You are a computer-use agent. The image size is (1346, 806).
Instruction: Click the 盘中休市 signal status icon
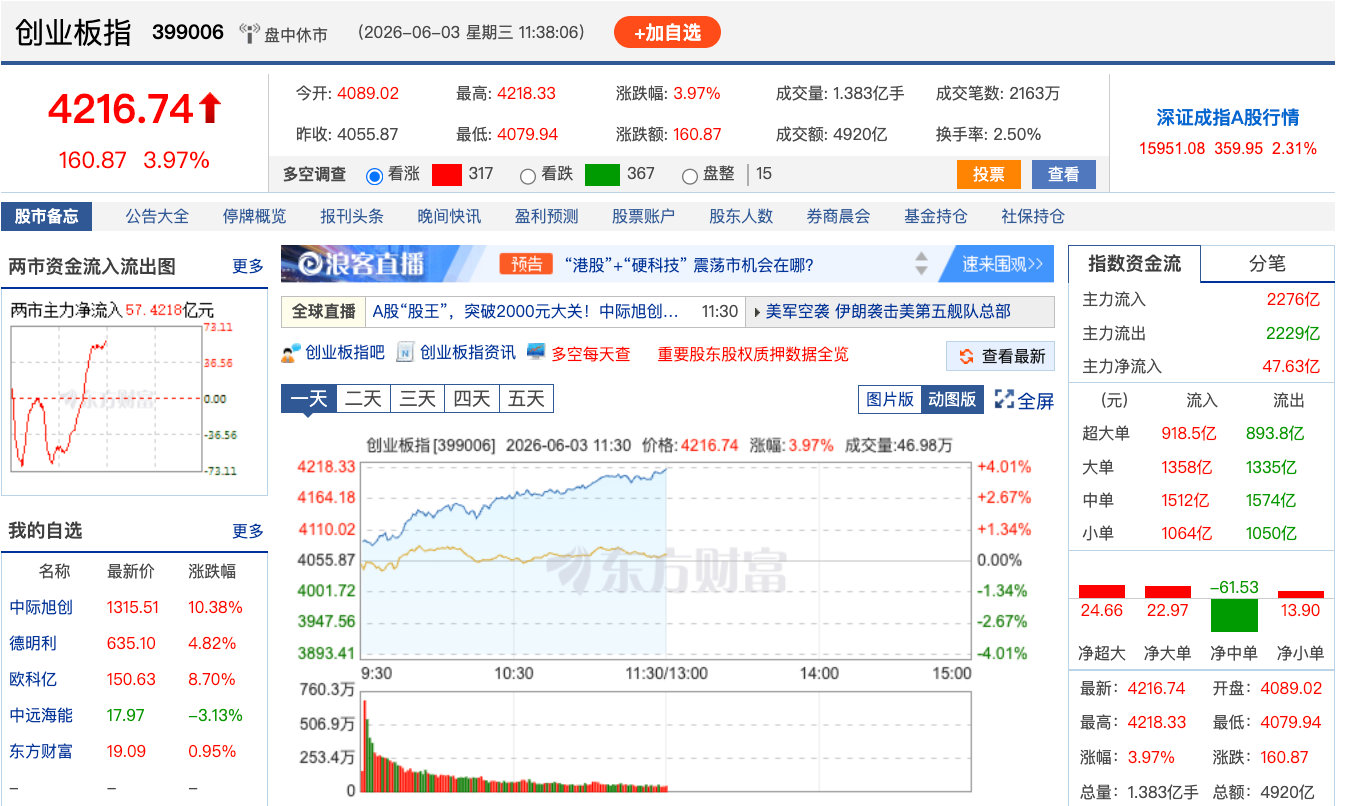[249, 33]
